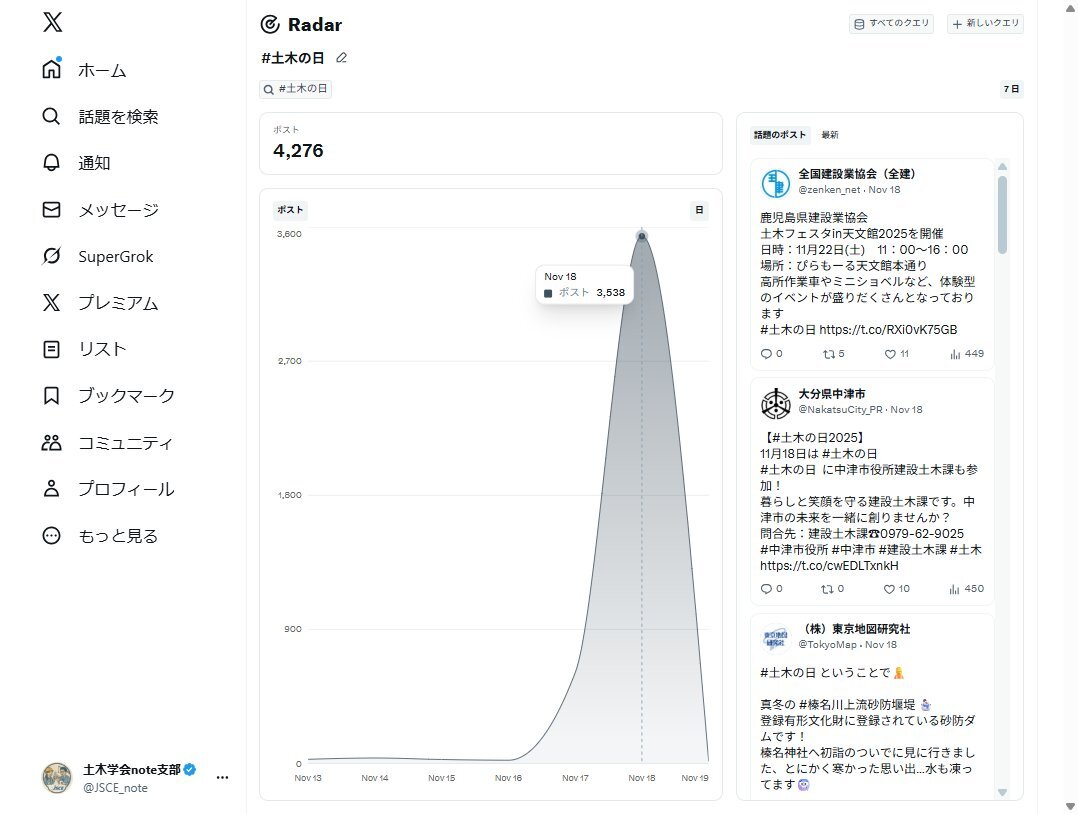Repost the 大分県中津市 post

click(x=832, y=589)
